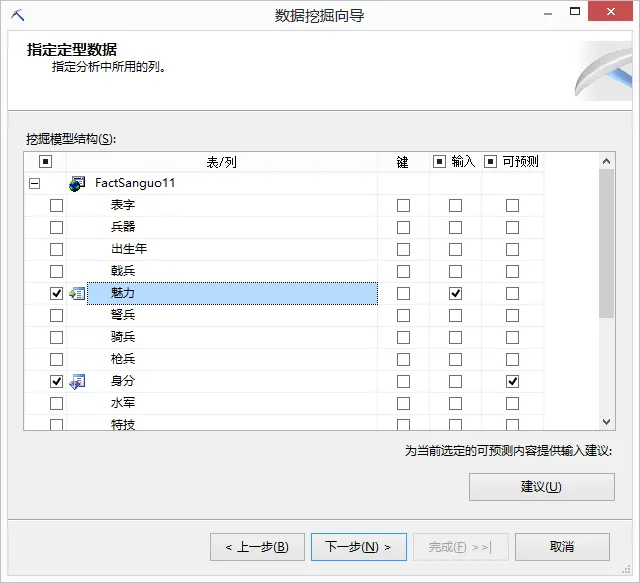Check the row checkbox for 出生年
Image resolution: width=640 pixels, height=583 pixels.
pyautogui.click(x=56, y=249)
